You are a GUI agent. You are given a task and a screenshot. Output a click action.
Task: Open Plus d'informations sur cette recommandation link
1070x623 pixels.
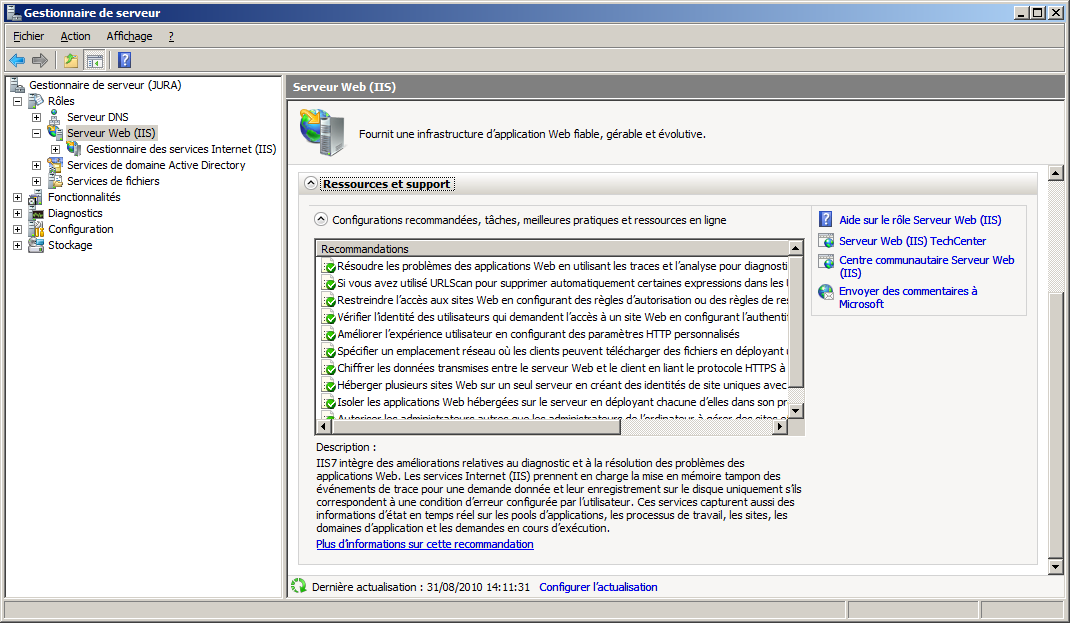(x=424, y=544)
